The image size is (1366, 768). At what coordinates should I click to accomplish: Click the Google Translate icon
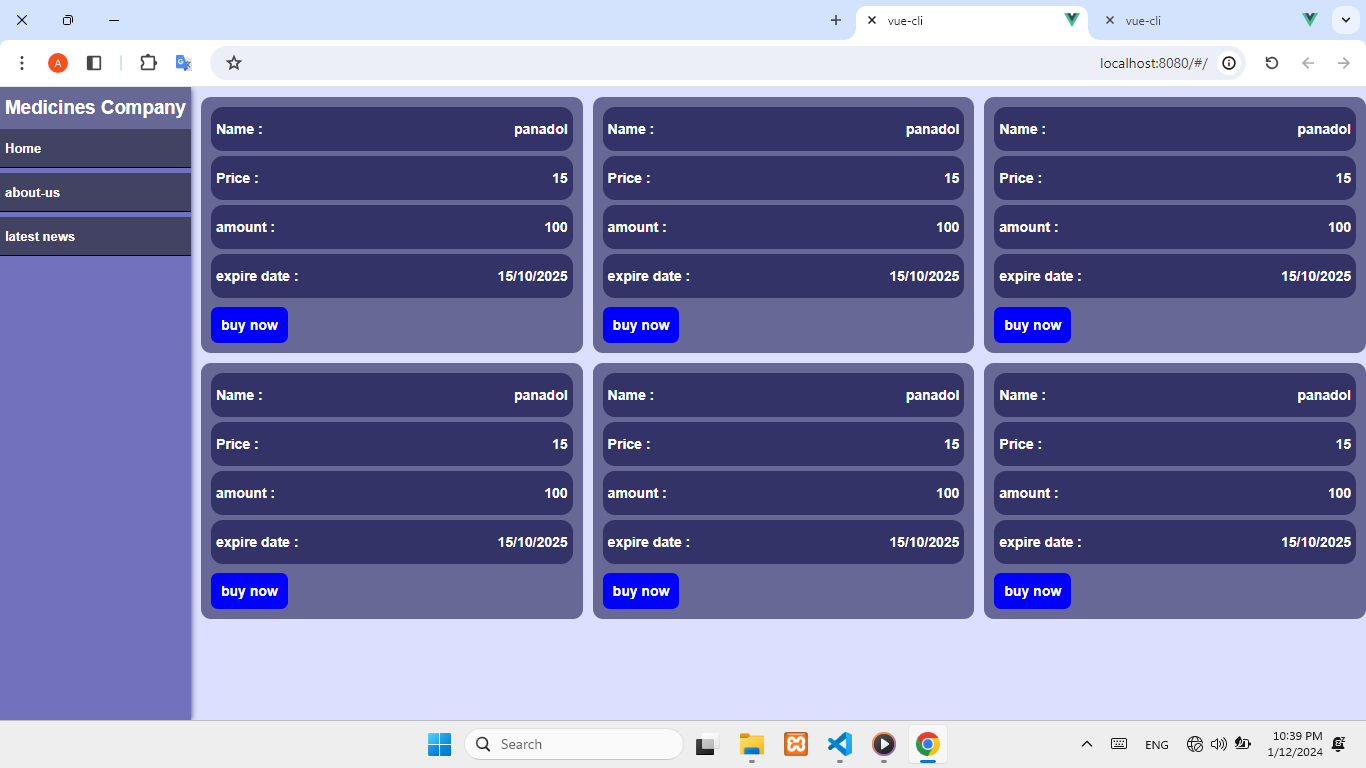tap(184, 63)
